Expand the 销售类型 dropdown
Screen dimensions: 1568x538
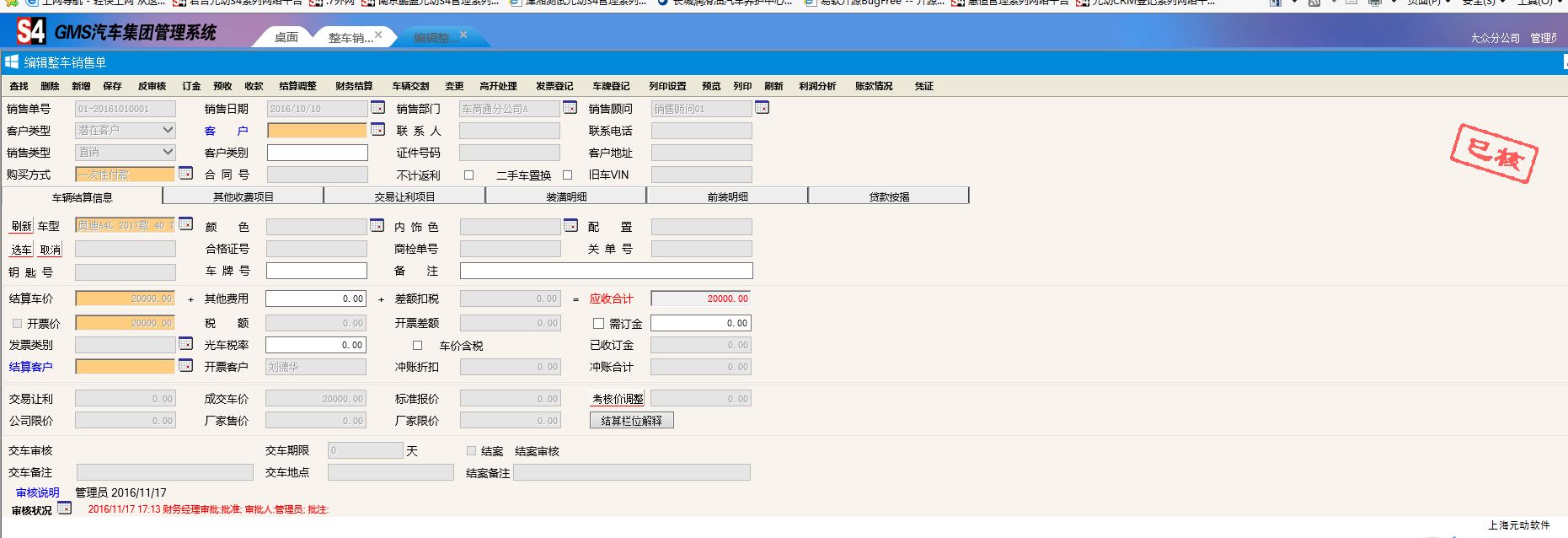pyautogui.click(x=168, y=152)
